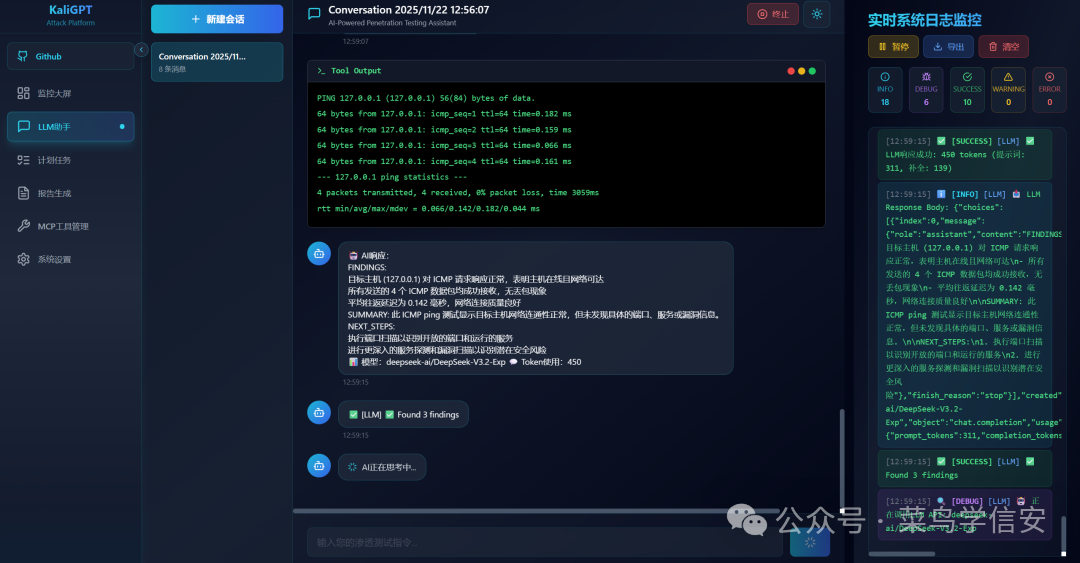
Task: Click the LLM响应成功 450 tokens log entry
Action: click(964, 154)
